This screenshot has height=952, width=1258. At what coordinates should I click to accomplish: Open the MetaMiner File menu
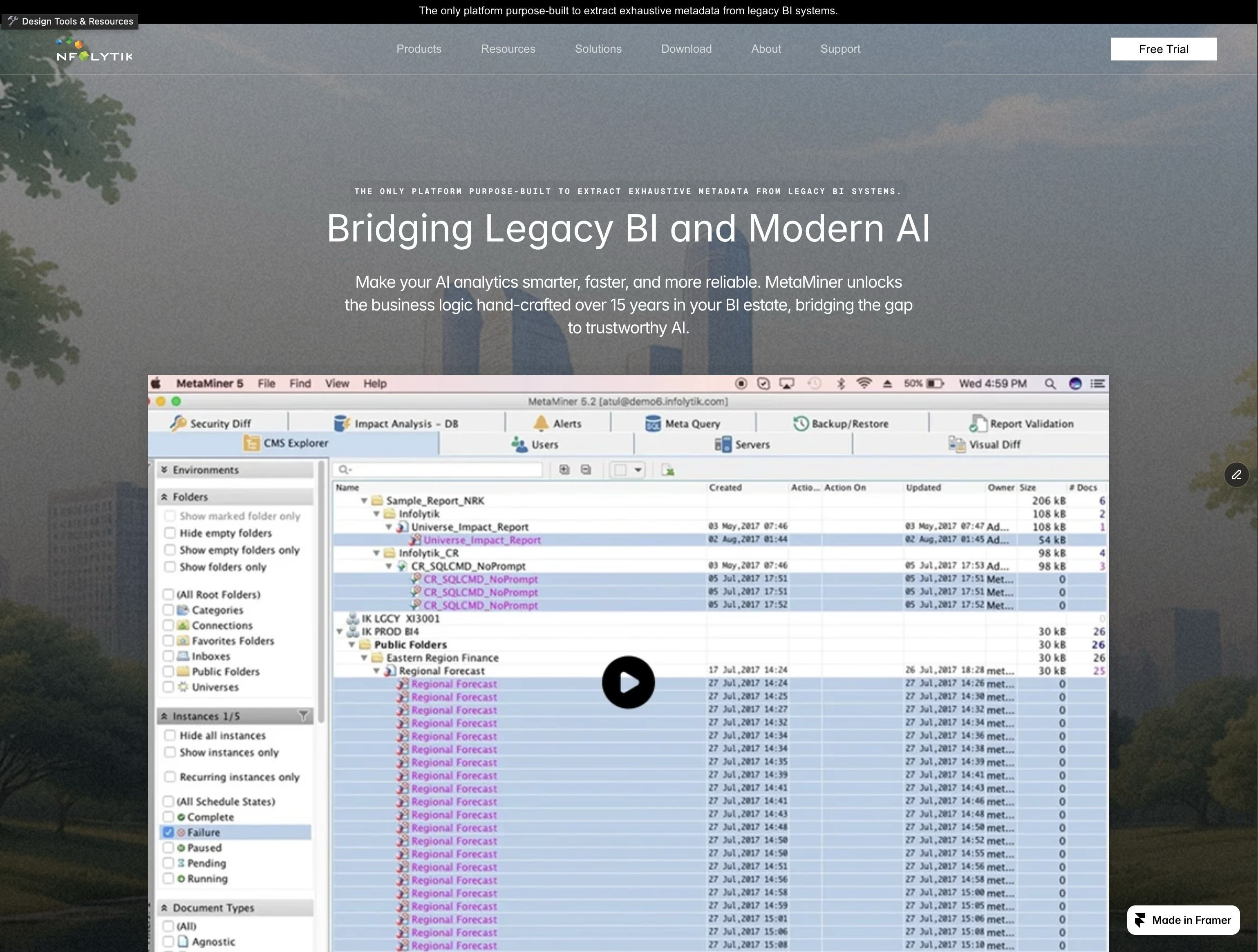(x=266, y=383)
